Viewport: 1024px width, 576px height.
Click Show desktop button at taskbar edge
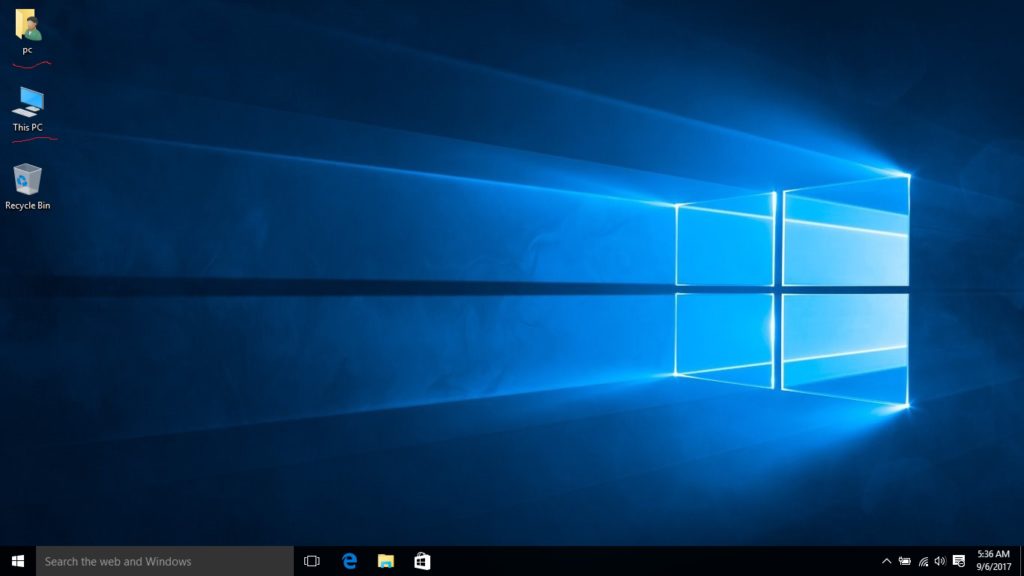[1021, 561]
